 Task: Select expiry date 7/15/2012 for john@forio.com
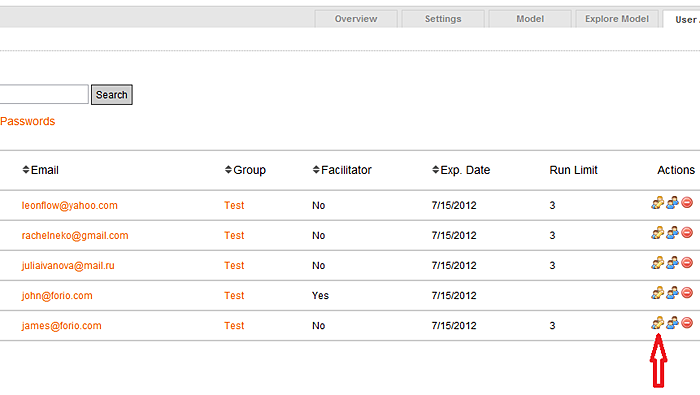[454, 295]
